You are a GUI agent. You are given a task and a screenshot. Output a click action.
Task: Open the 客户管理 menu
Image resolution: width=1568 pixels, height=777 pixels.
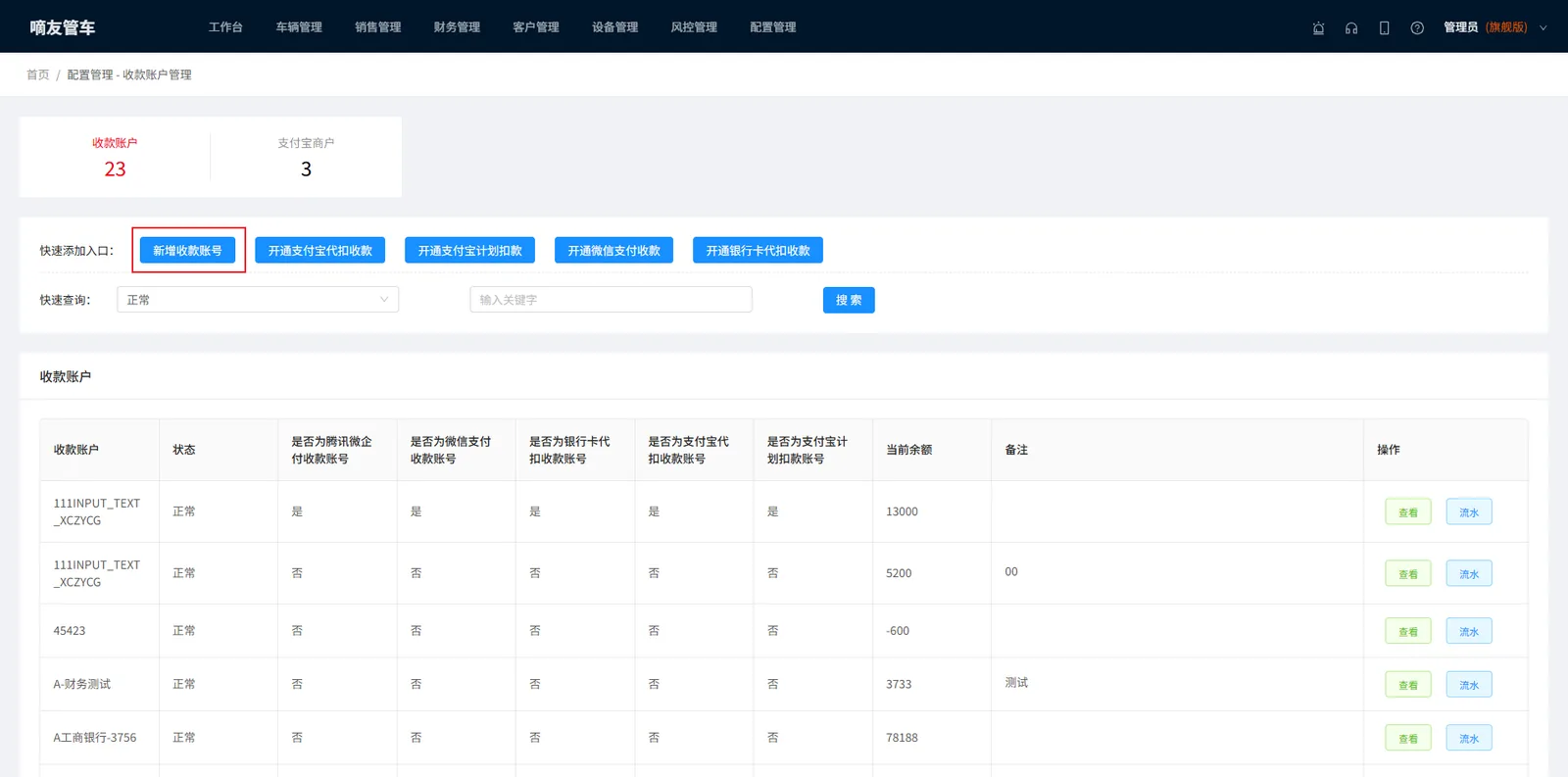pos(536,27)
